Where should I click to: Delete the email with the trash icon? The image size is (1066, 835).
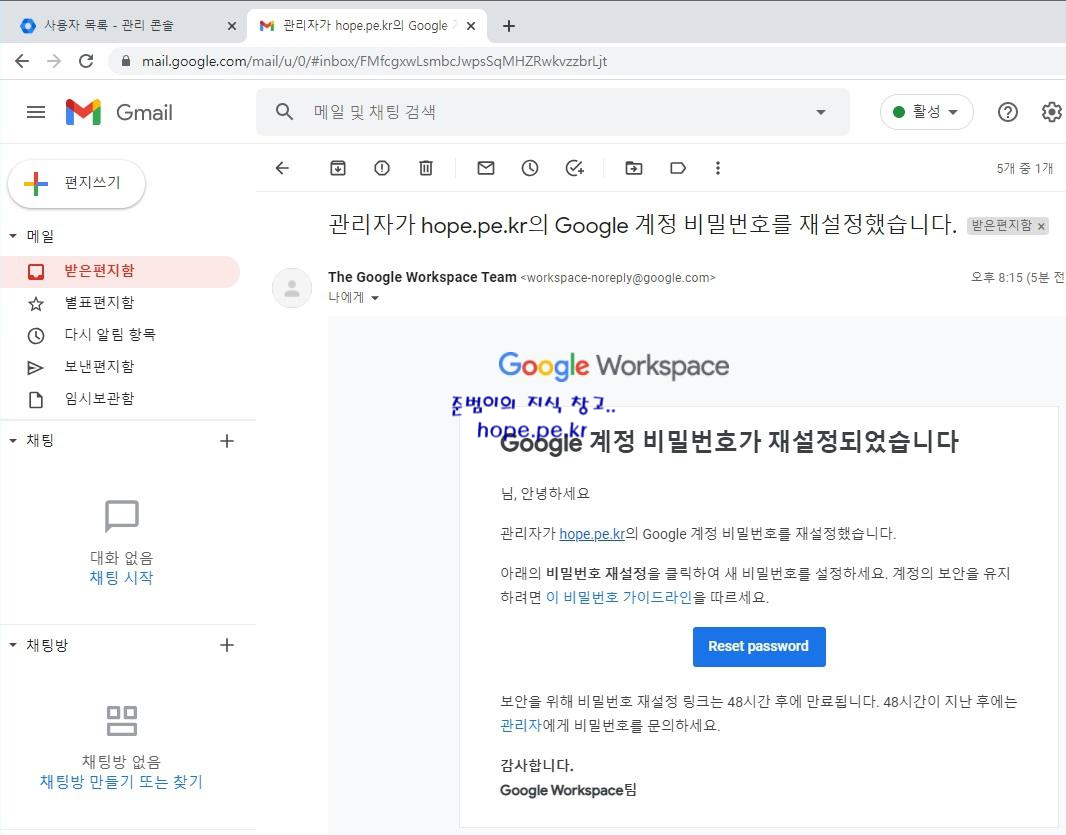[426, 168]
